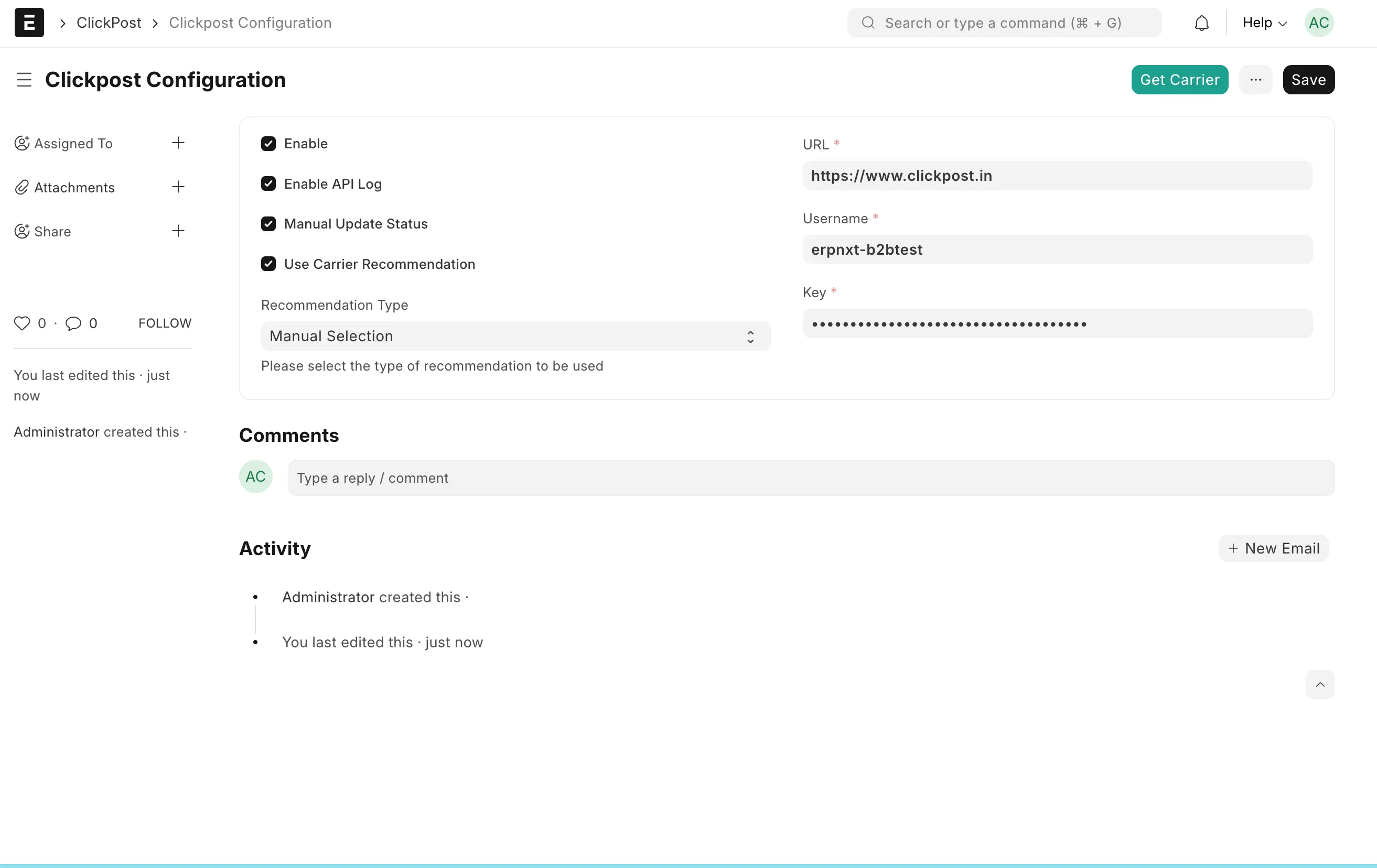Click the Comments section heading
Viewport: 1377px width, 868px height.
[x=289, y=436]
